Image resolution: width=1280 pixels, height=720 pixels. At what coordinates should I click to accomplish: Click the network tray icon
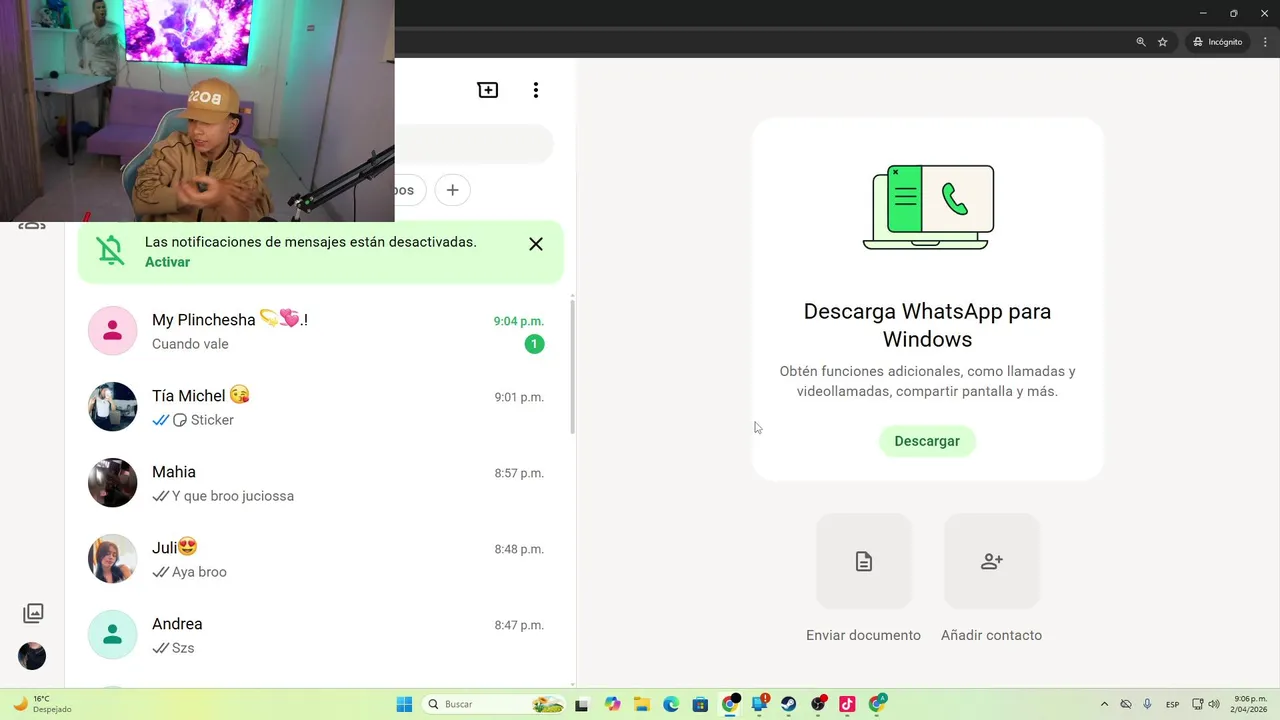[x=1198, y=704]
